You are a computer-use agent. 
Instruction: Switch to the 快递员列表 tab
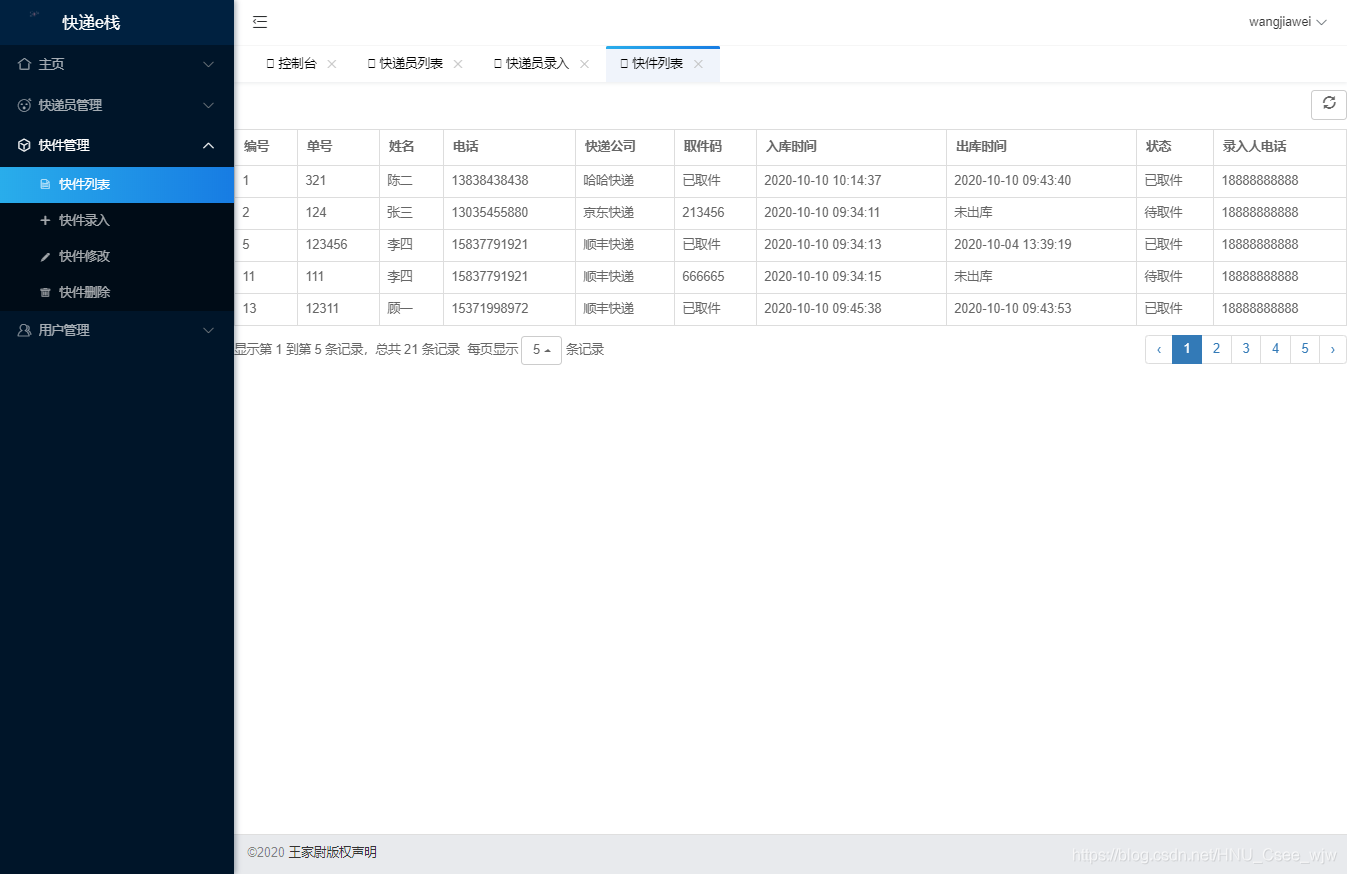point(410,64)
